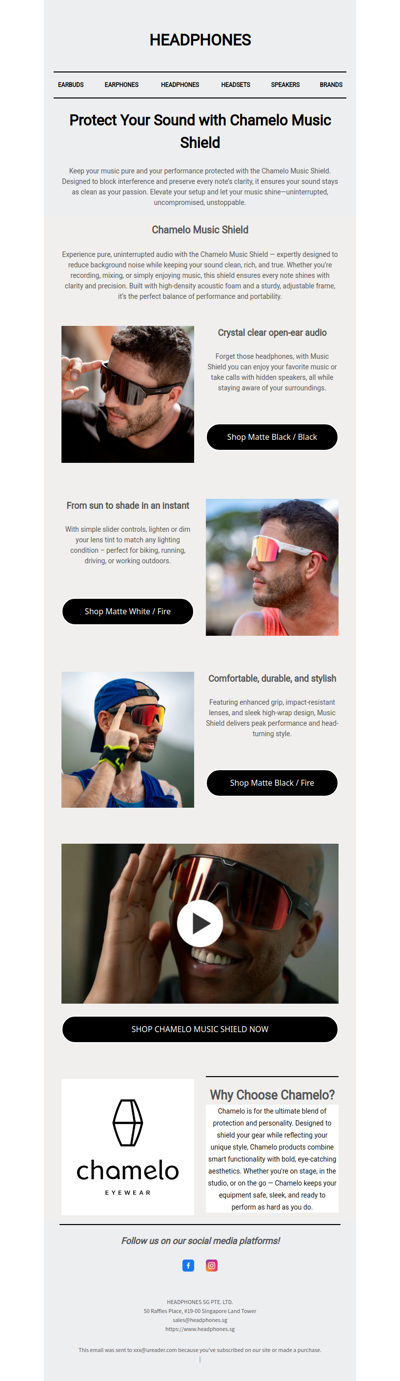Click Shop Chamelo Music Shield Now button
The height and width of the screenshot is (1381, 400).
coord(200,1029)
